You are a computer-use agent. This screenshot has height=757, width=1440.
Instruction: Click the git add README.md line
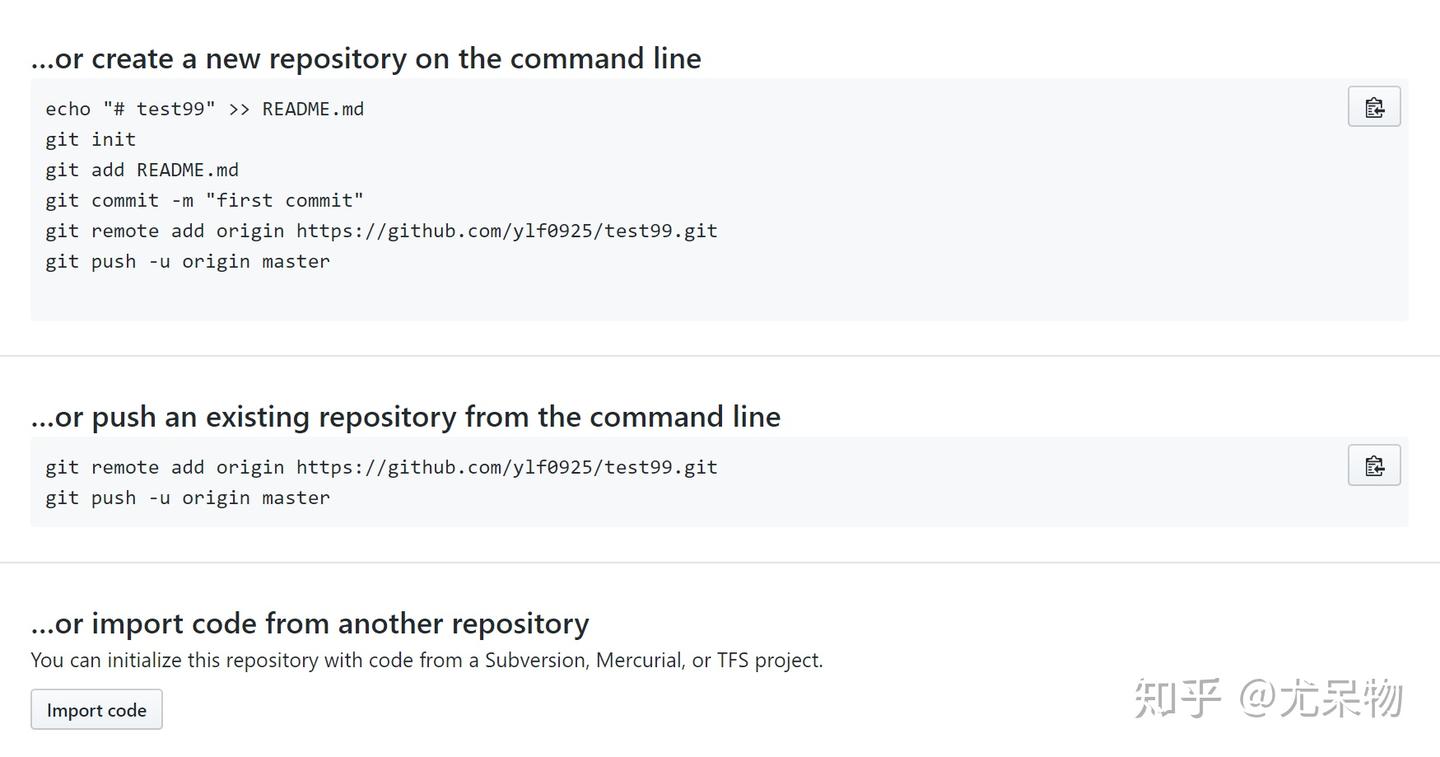142,170
